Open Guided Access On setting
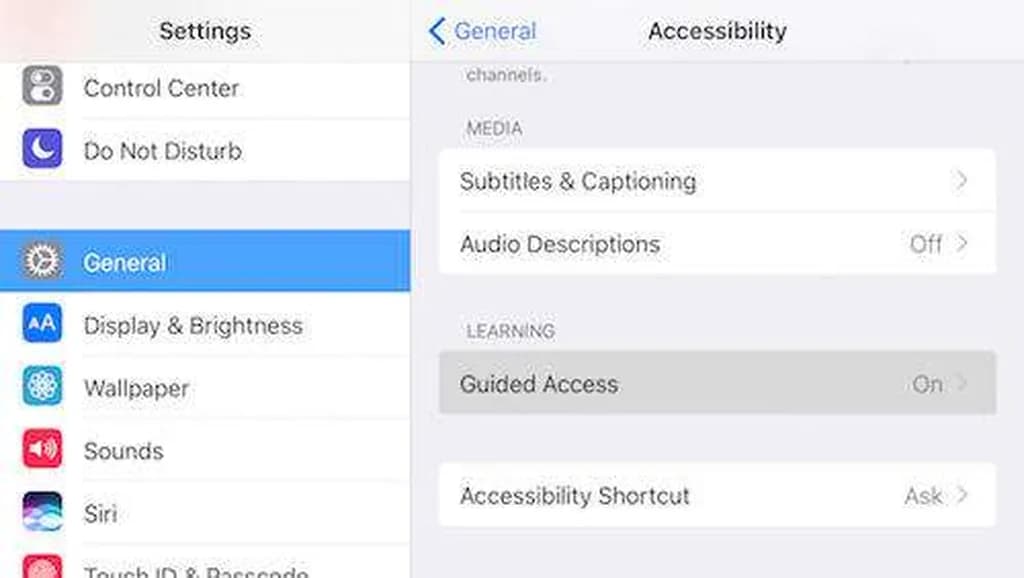 point(939,384)
